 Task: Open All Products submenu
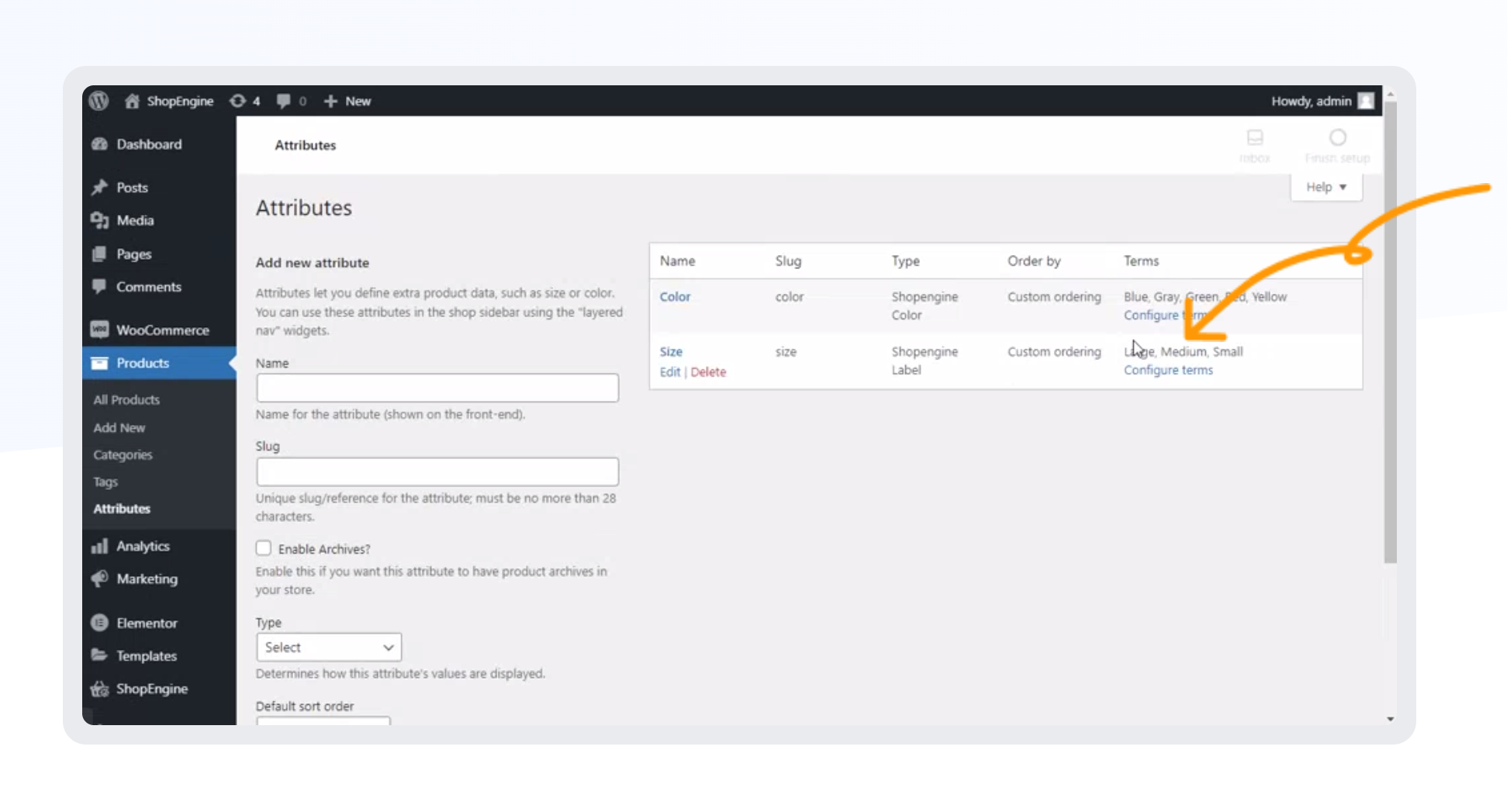[126, 399]
